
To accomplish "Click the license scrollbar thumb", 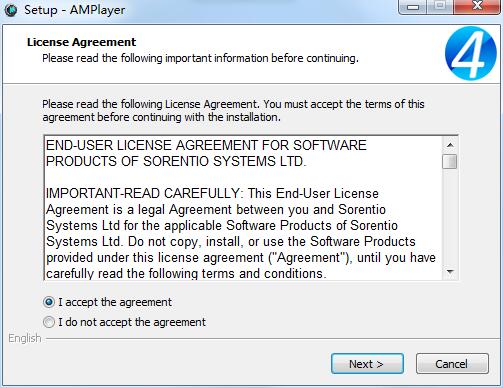I will [x=450, y=161].
